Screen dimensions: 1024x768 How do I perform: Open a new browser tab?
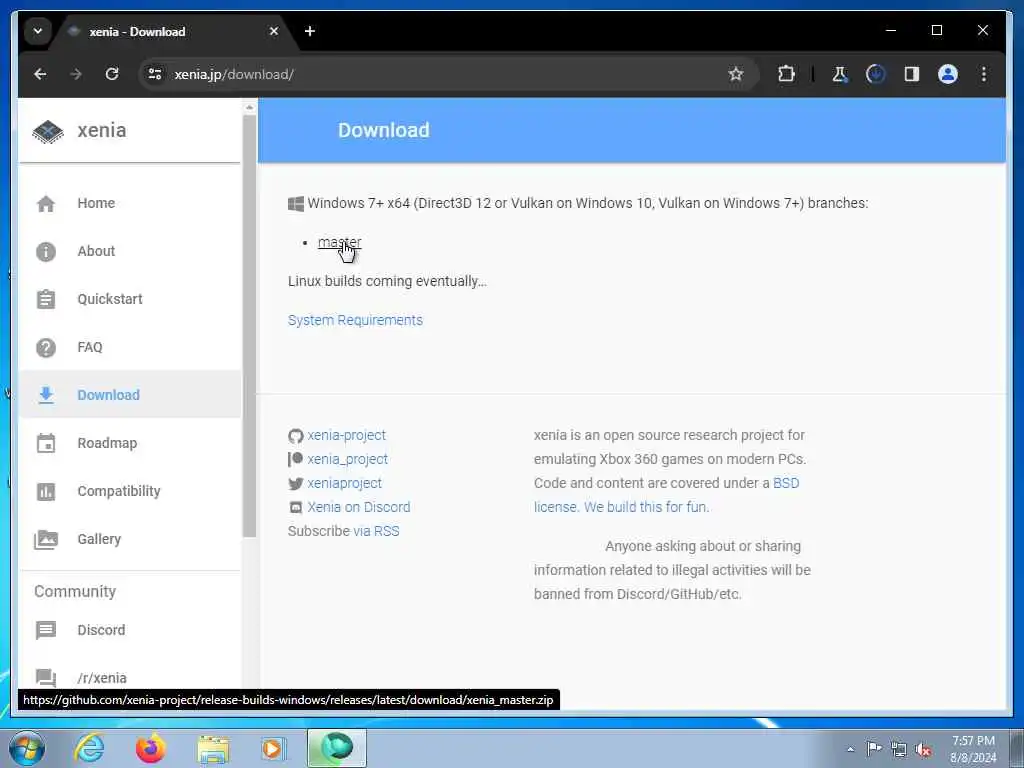point(310,31)
